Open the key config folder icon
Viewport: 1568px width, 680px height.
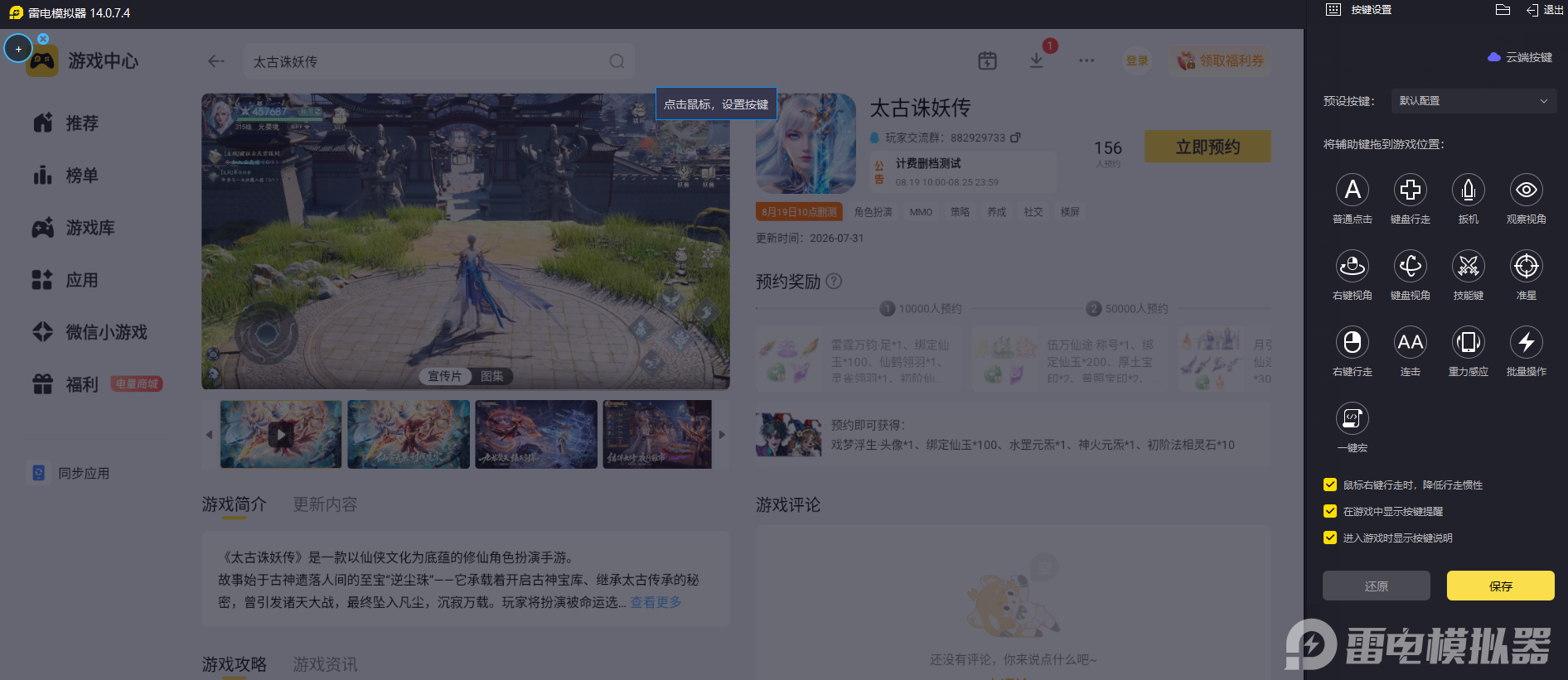coord(1503,10)
